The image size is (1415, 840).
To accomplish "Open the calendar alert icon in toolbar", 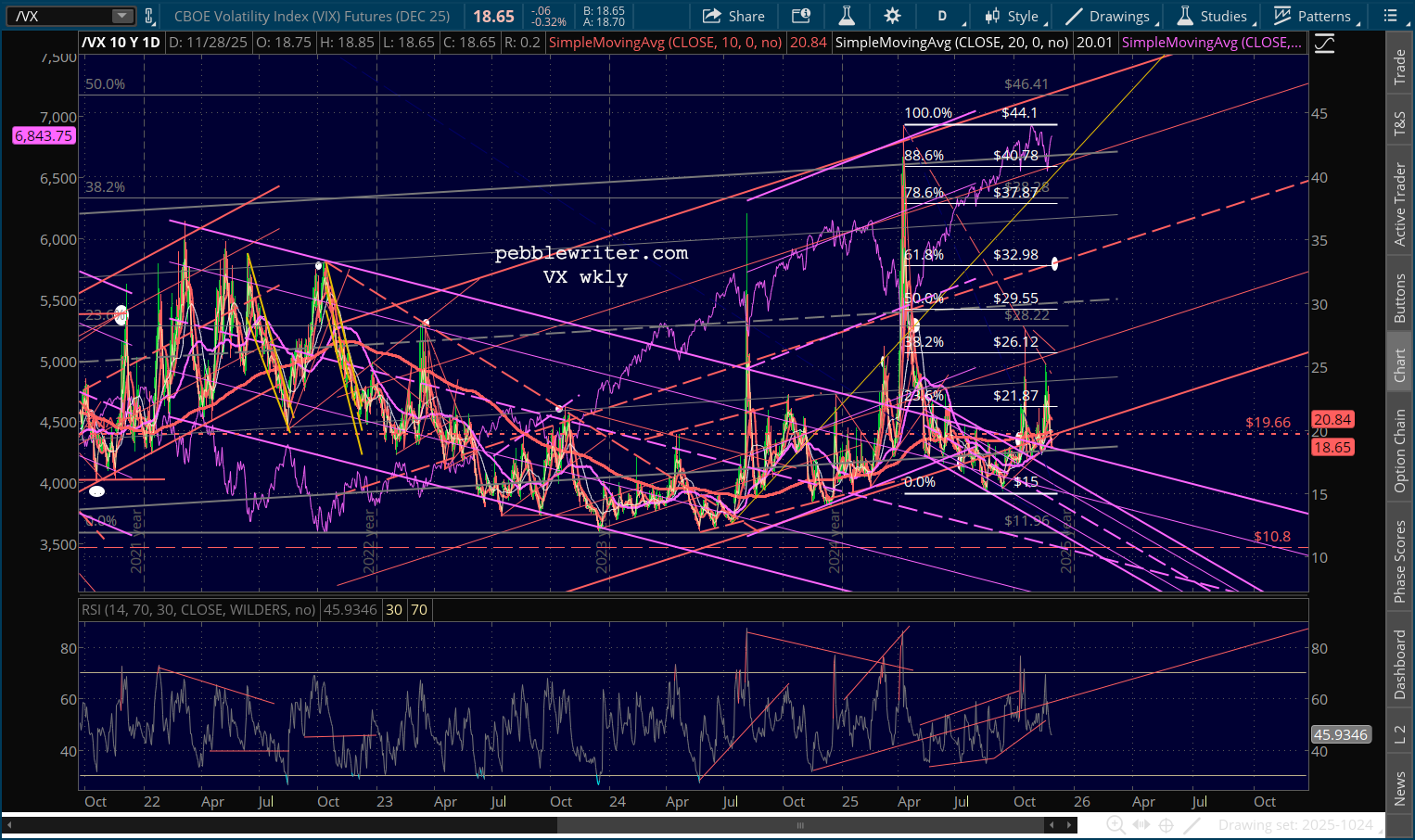I will (800, 16).
